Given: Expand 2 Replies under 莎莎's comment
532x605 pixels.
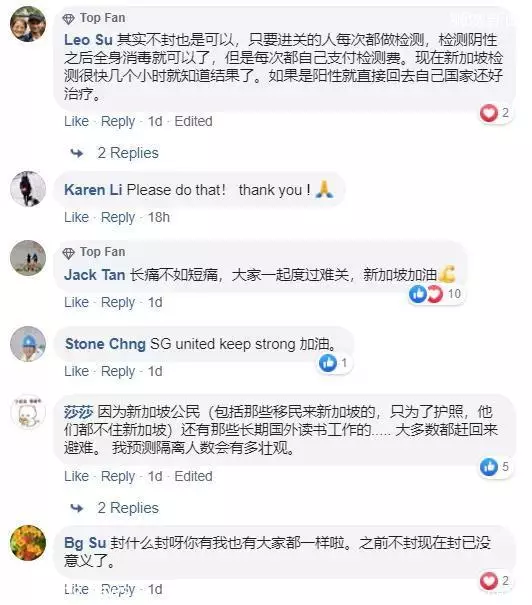Looking at the screenshot, I should click(128, 508).
